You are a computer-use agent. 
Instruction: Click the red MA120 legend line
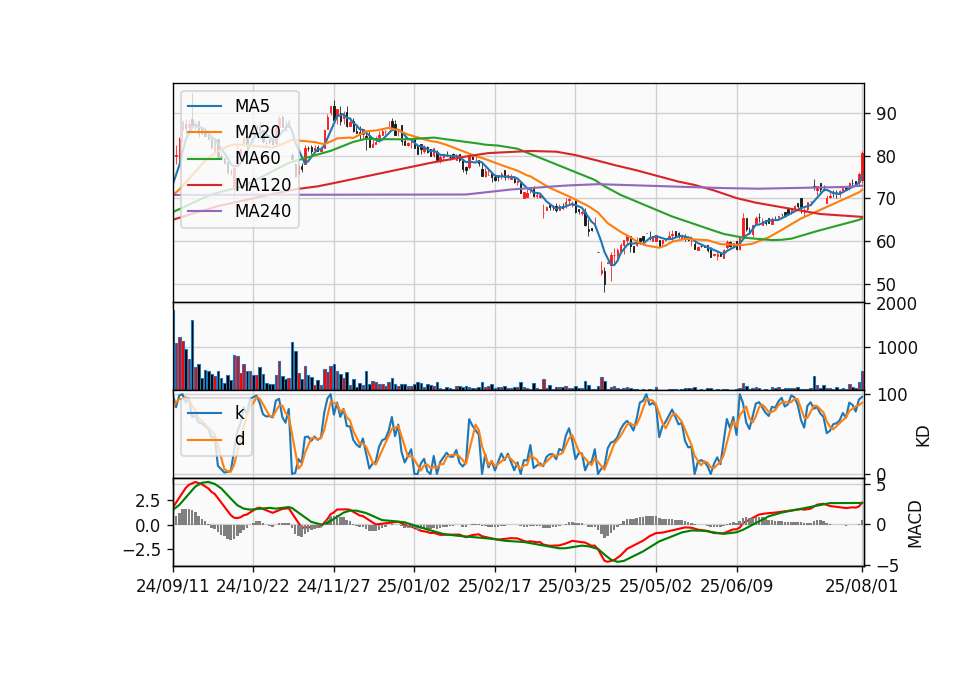tap(204, 185)
